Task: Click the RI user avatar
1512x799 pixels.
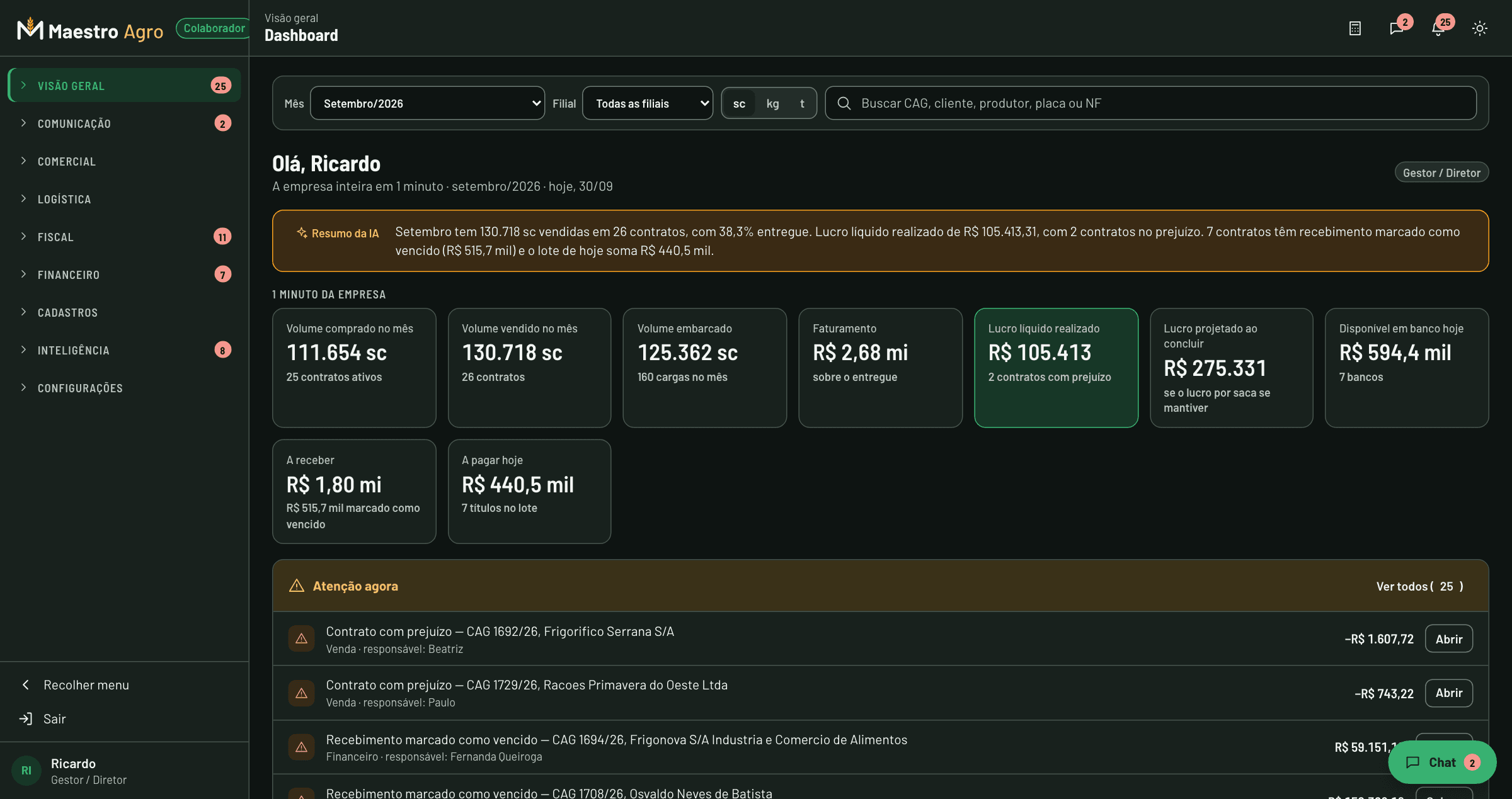Action: (x=26, y=771)
